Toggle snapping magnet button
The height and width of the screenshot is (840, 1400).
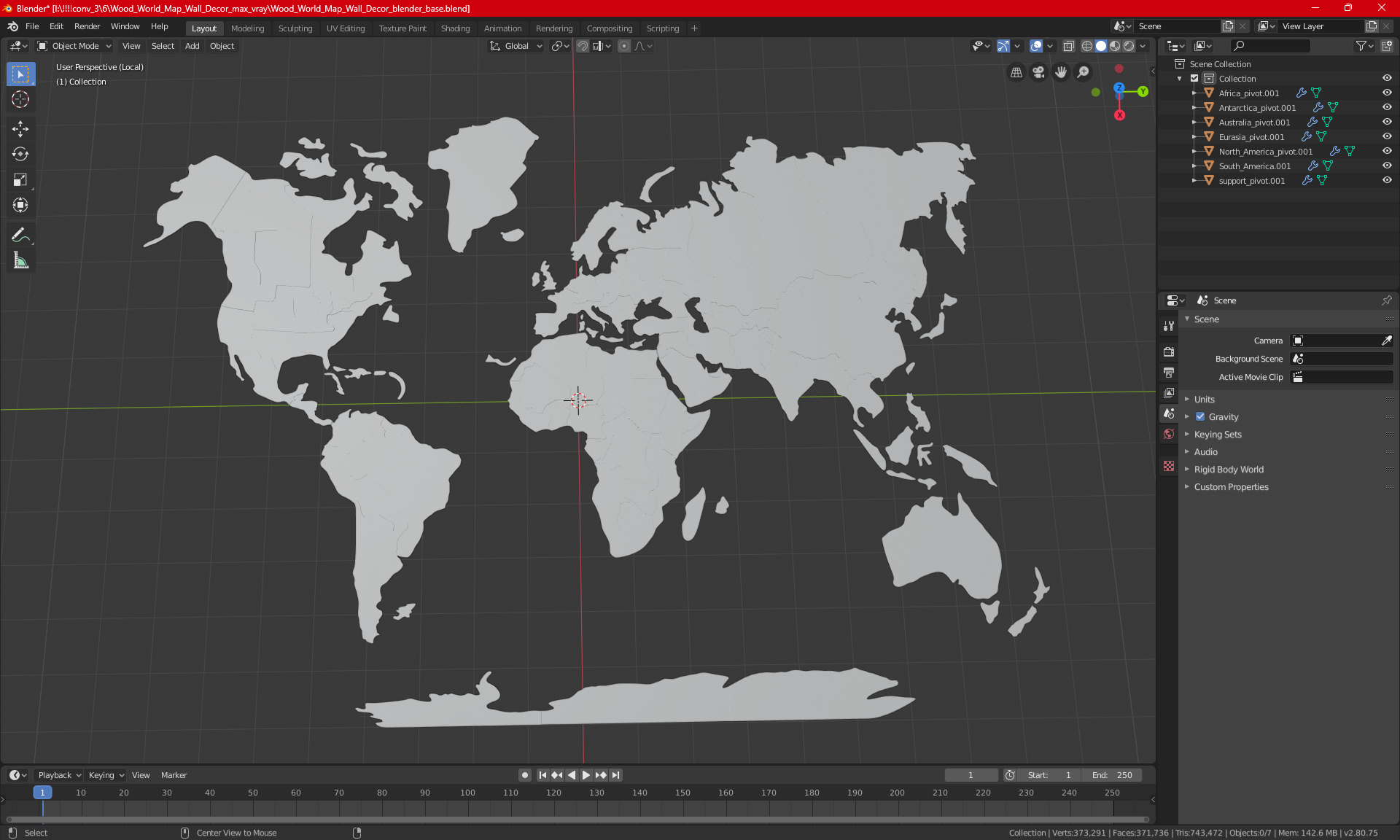582,46
